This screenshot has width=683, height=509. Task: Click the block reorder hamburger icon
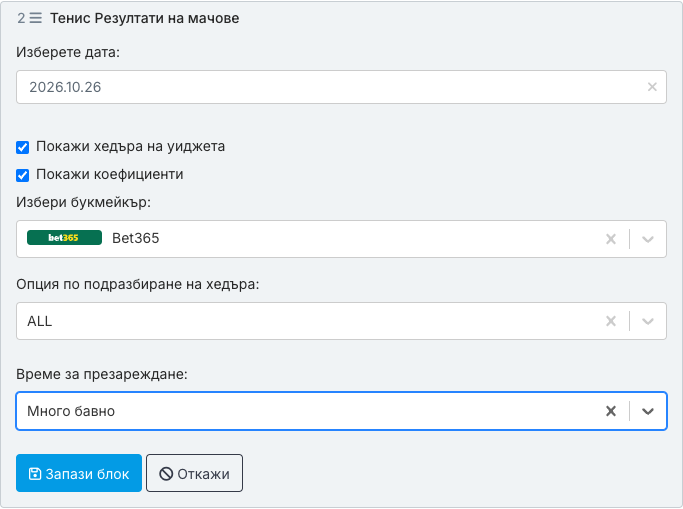point(36,18)
